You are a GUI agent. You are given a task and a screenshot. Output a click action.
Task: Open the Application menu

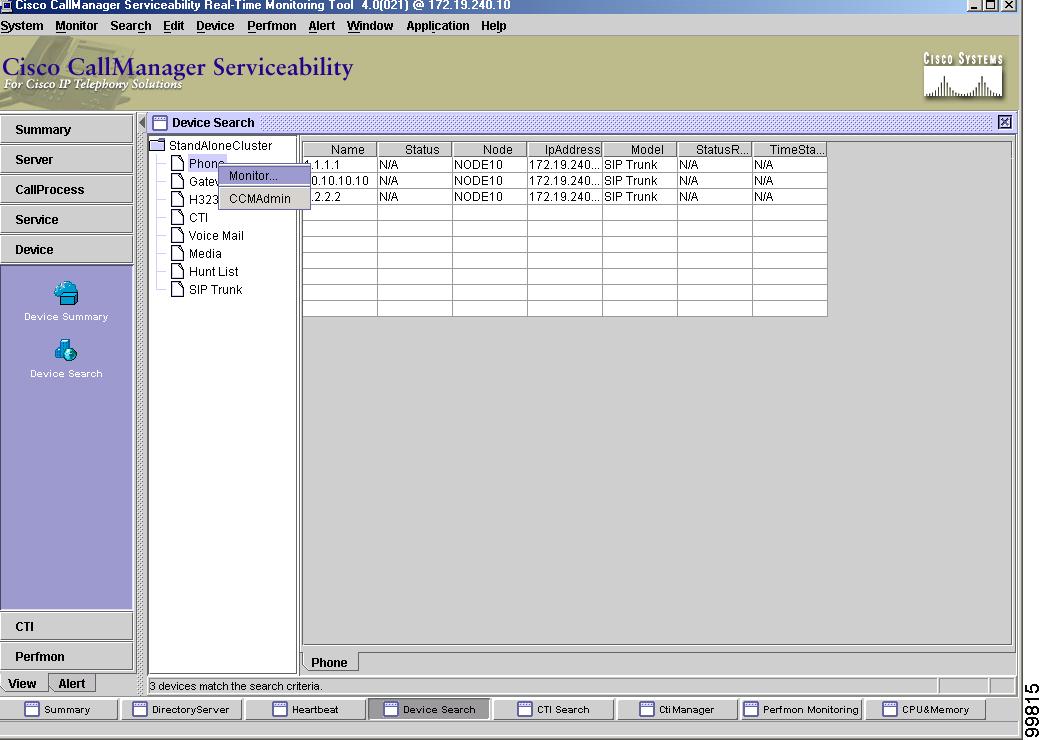point(437,26)
